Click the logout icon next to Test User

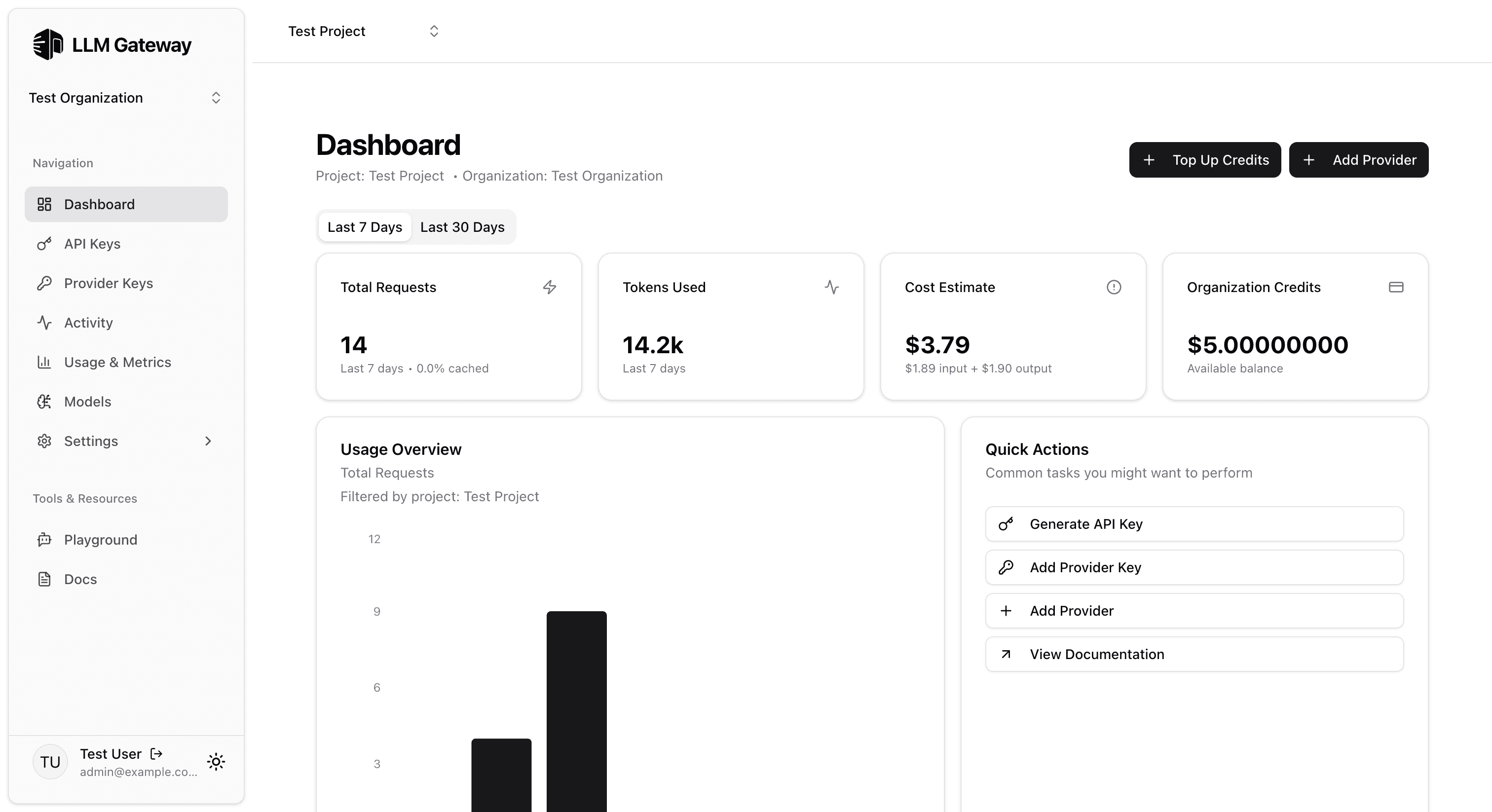[x=156, y=753]
